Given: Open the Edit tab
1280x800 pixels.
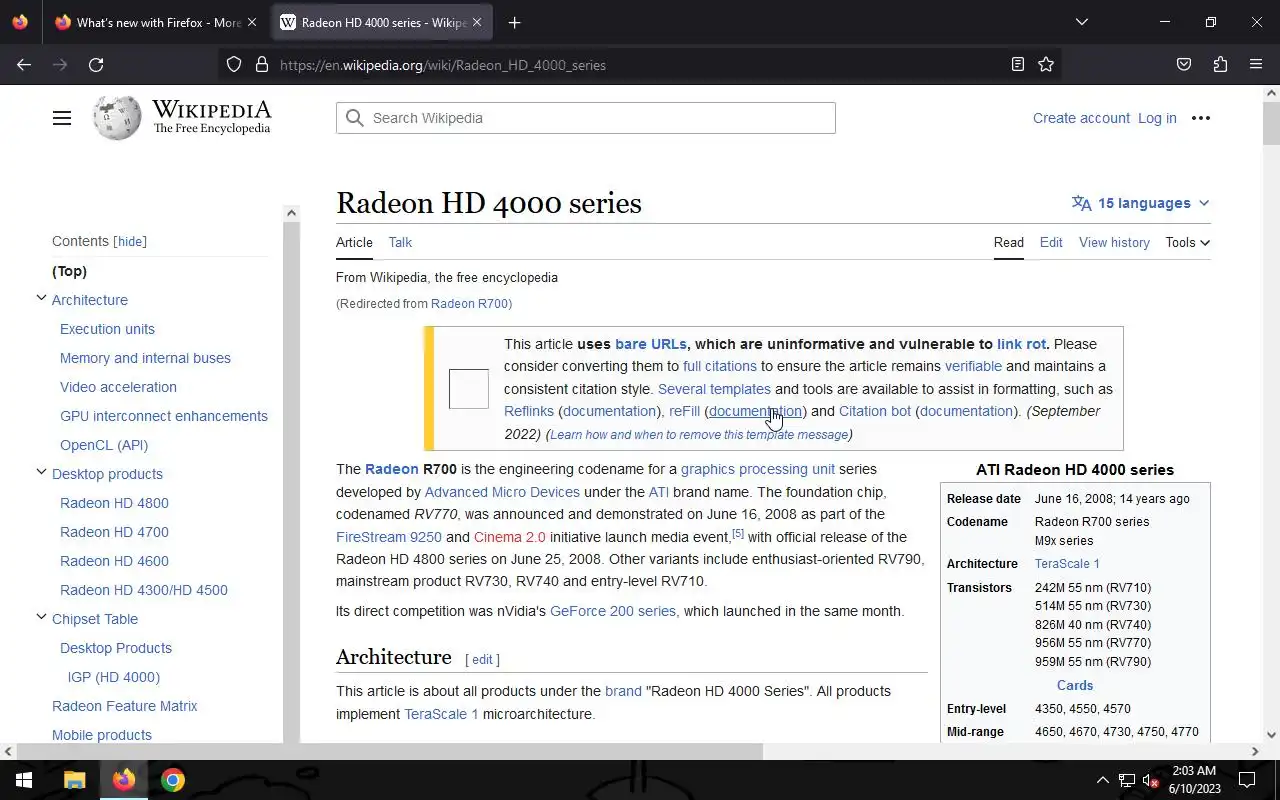Looking at the screenshot, I should click(x=1051, y=242).
